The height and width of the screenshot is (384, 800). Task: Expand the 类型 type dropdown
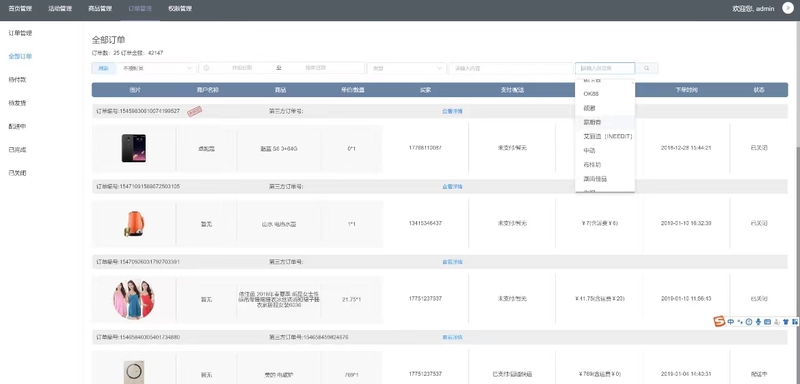[407, 68]
